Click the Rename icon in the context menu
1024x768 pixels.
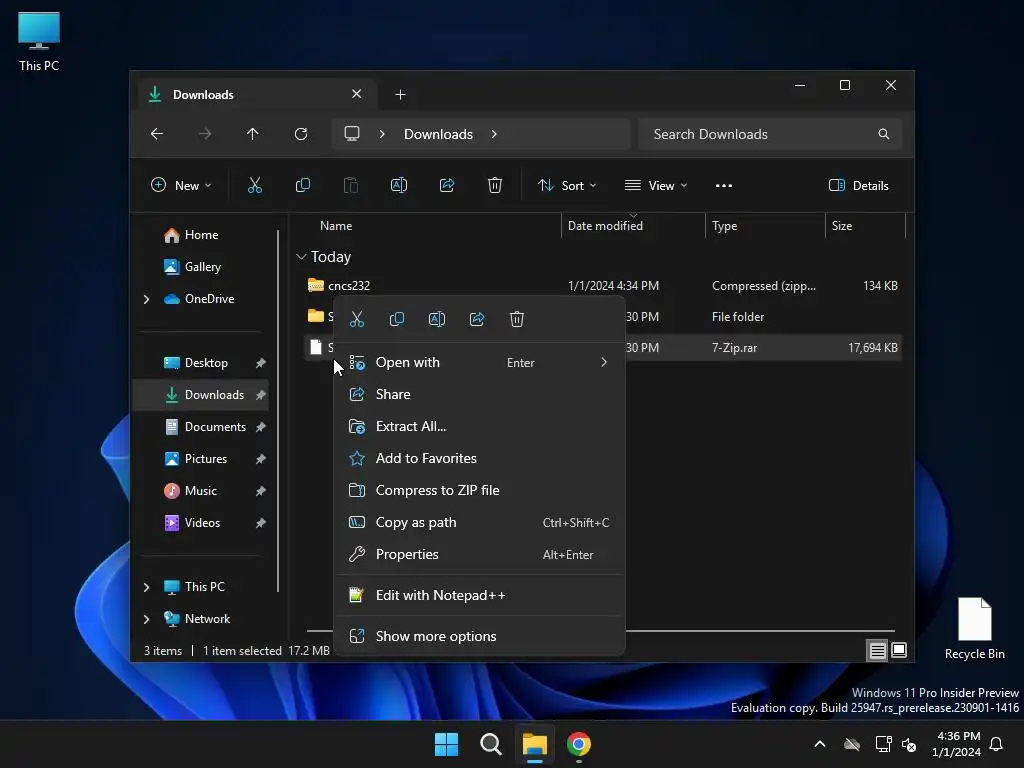point(437,319)
